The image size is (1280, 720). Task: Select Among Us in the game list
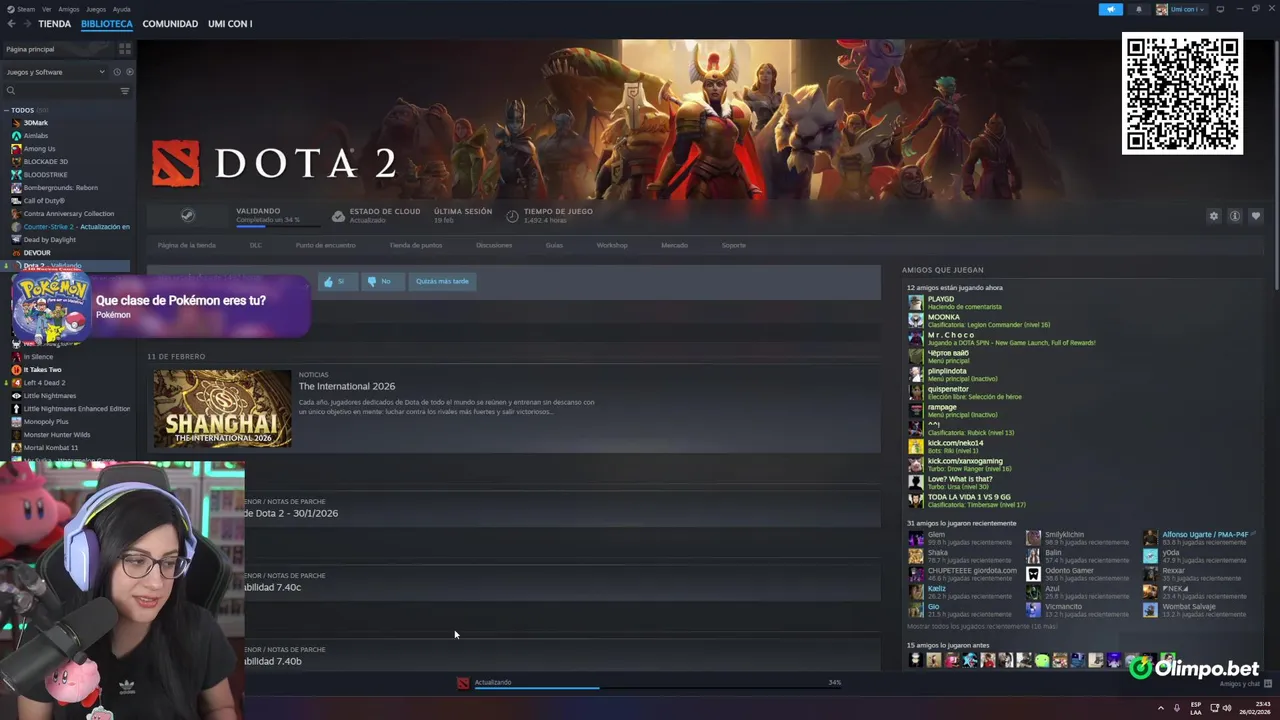39,149
